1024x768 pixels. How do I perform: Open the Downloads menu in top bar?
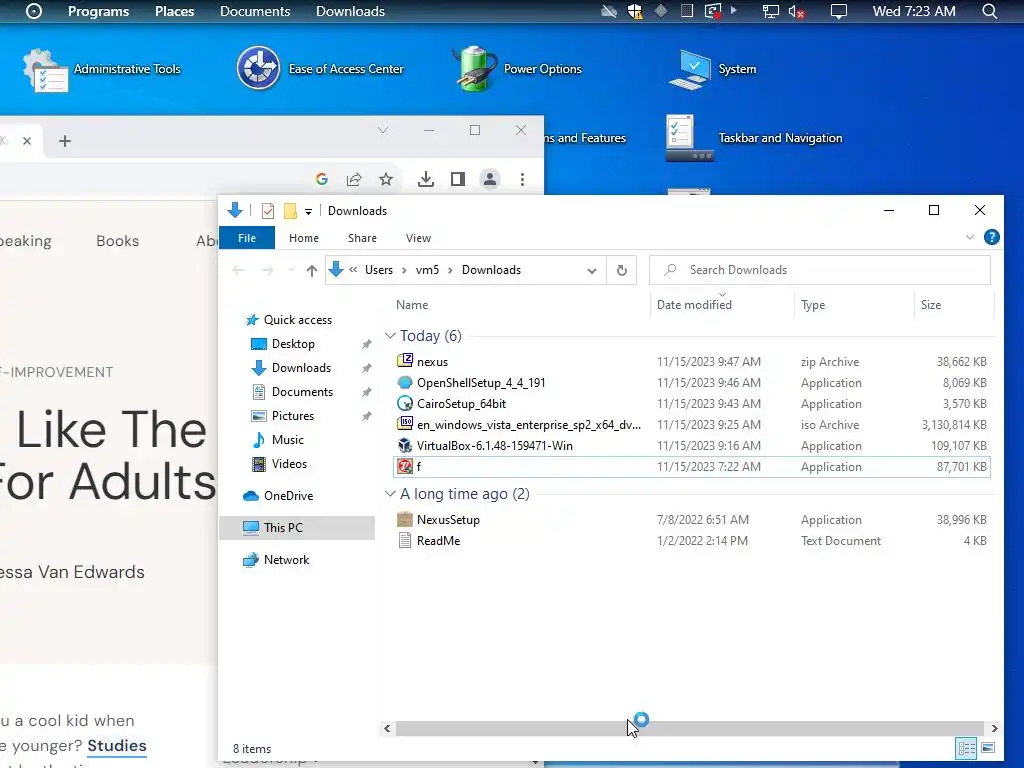tap(350, 11)
